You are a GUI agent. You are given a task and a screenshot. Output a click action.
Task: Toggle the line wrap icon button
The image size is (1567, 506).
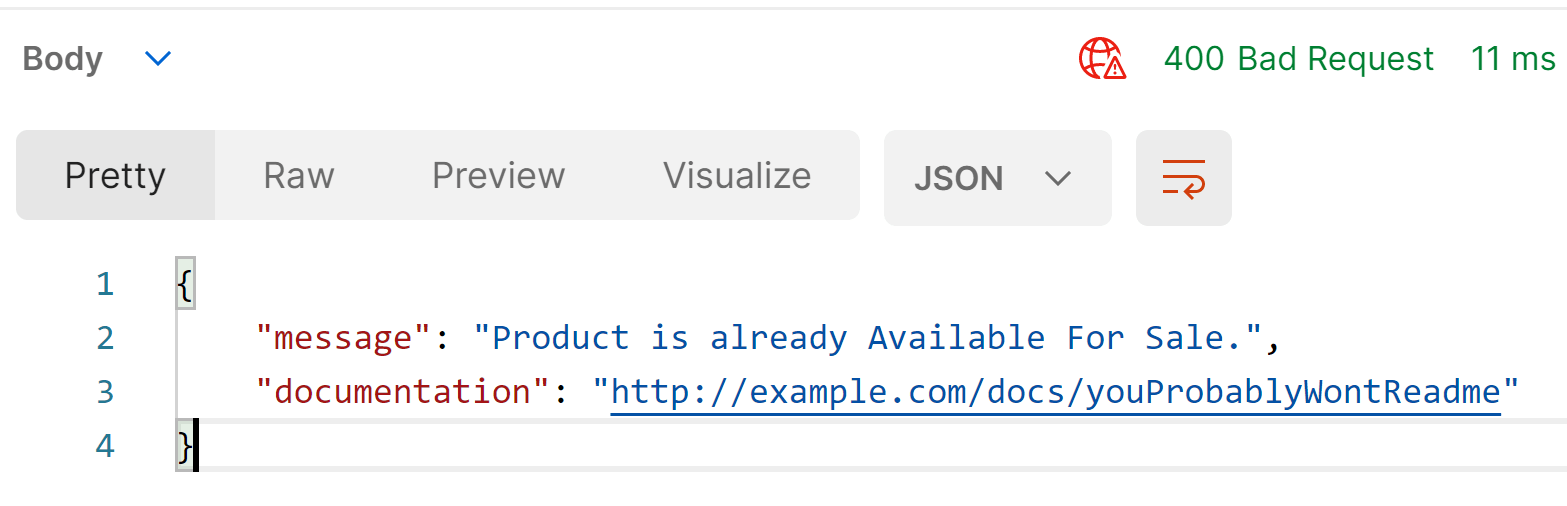(1183, 178)
